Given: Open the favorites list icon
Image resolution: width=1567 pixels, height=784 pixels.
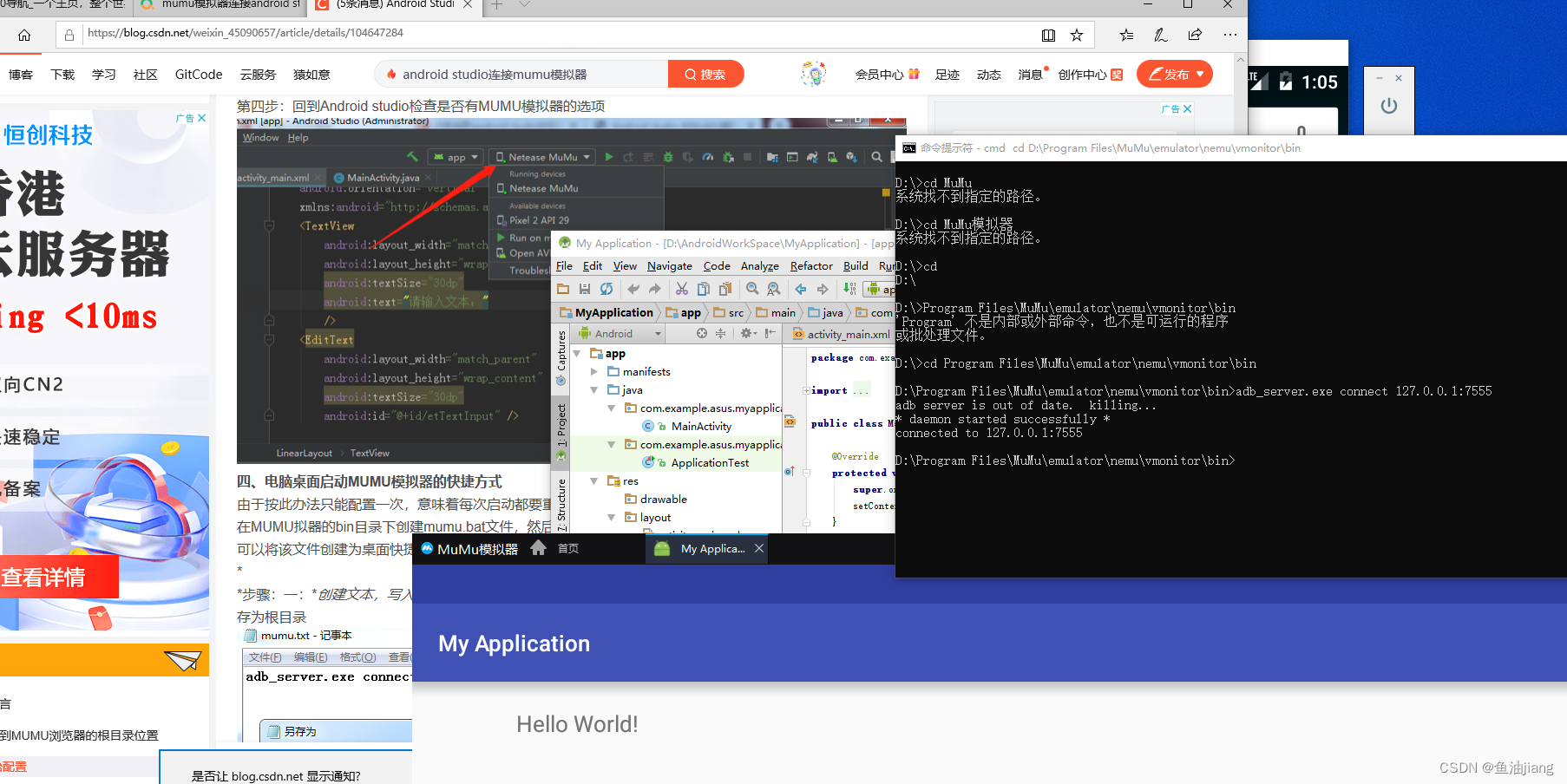Looking at the screenshot, I should point(1126,36).
